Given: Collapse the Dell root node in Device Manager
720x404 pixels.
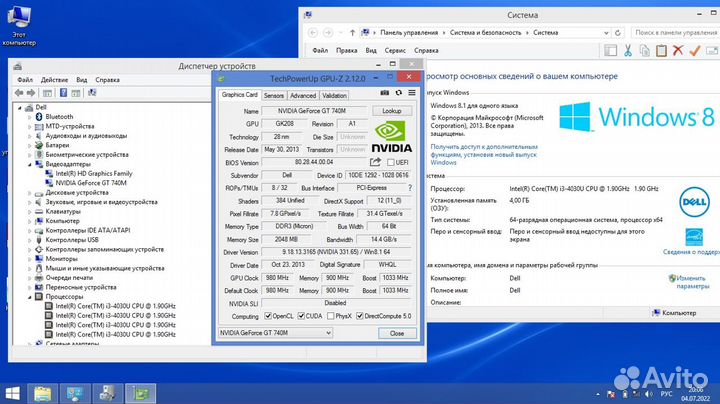Looking at the screenshot, I should pos(20,107).
